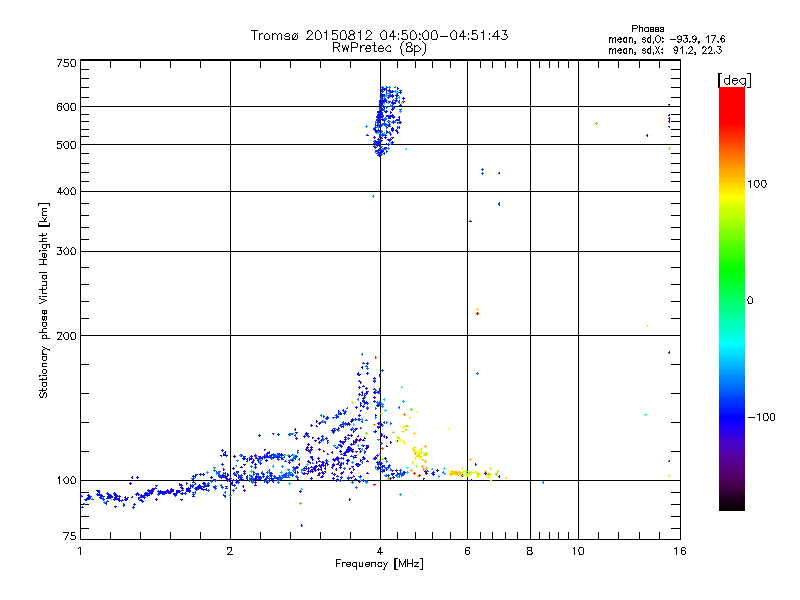Click the blue echo cluster above 600 km
This screenshot has height=600, width=800.
click(x=387, y=120)
